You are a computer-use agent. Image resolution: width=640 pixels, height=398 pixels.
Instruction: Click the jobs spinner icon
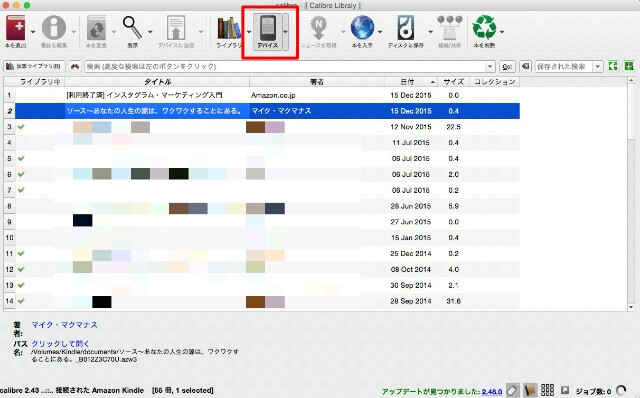(622, 391)
